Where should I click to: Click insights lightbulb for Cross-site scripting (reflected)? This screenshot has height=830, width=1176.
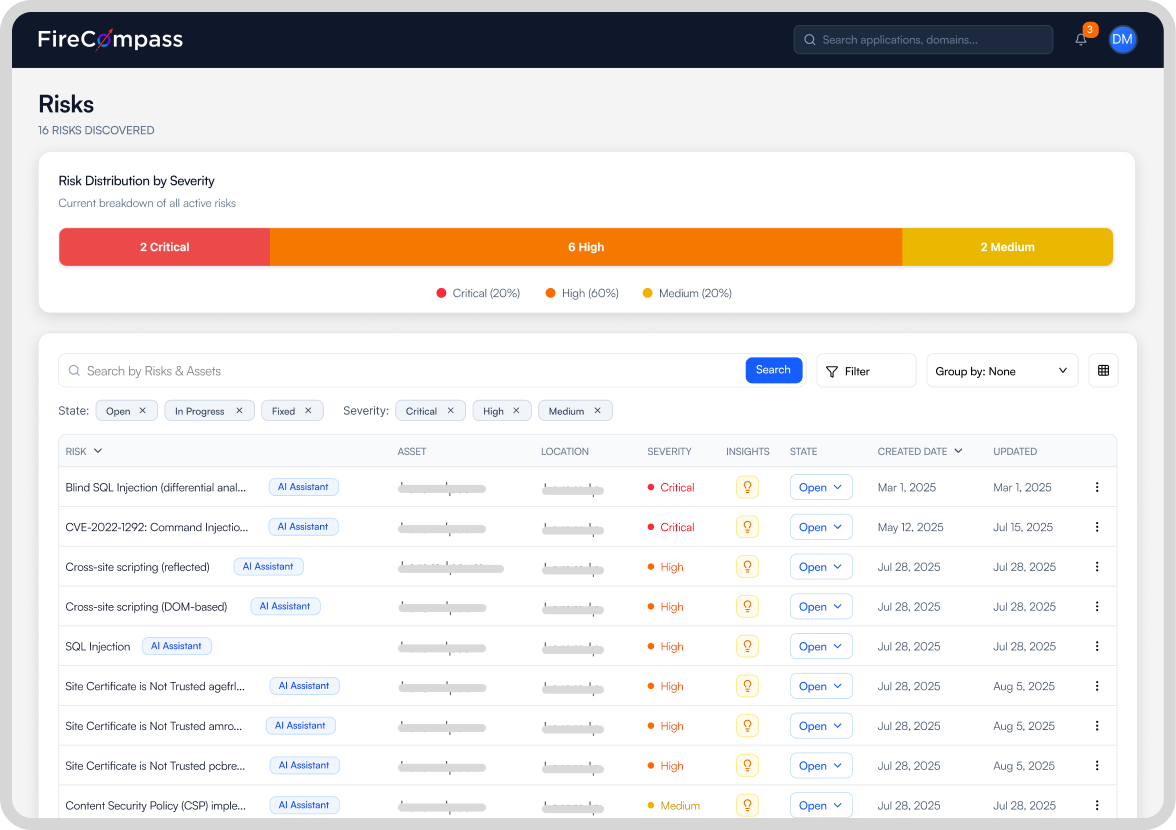746,567
